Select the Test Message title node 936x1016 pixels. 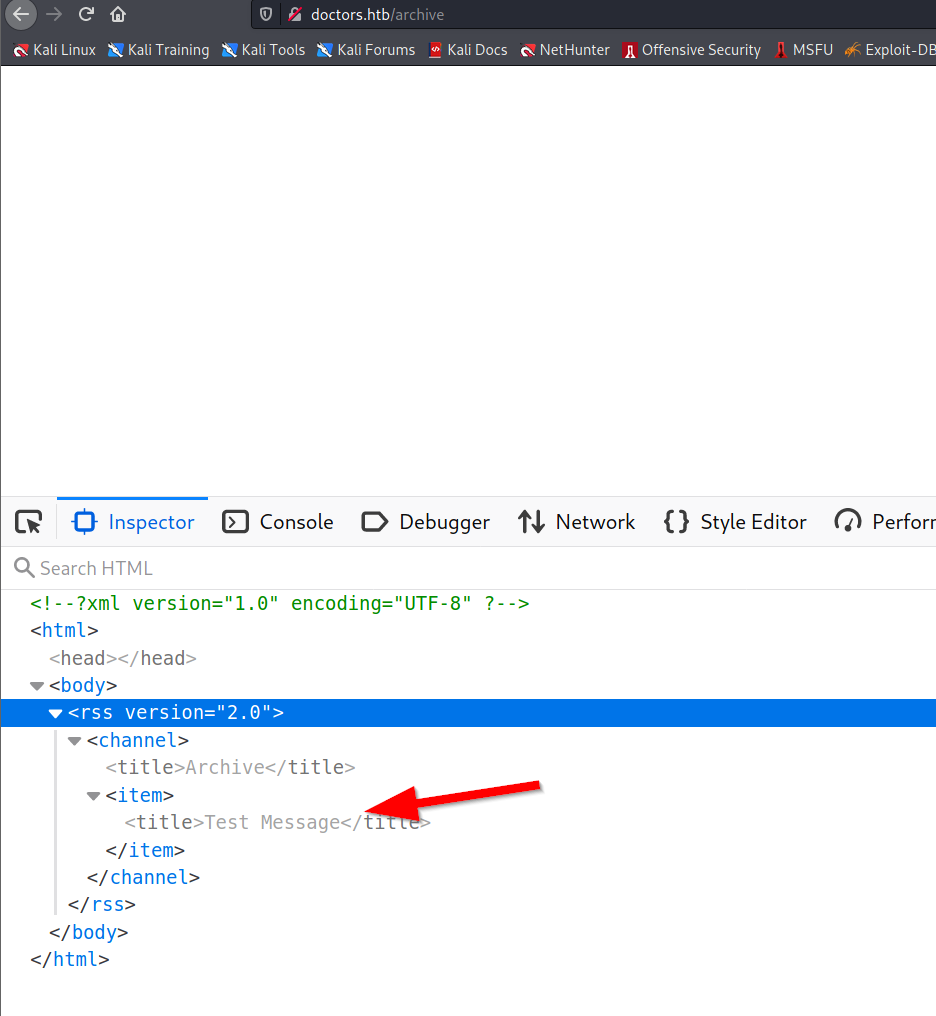272,823
